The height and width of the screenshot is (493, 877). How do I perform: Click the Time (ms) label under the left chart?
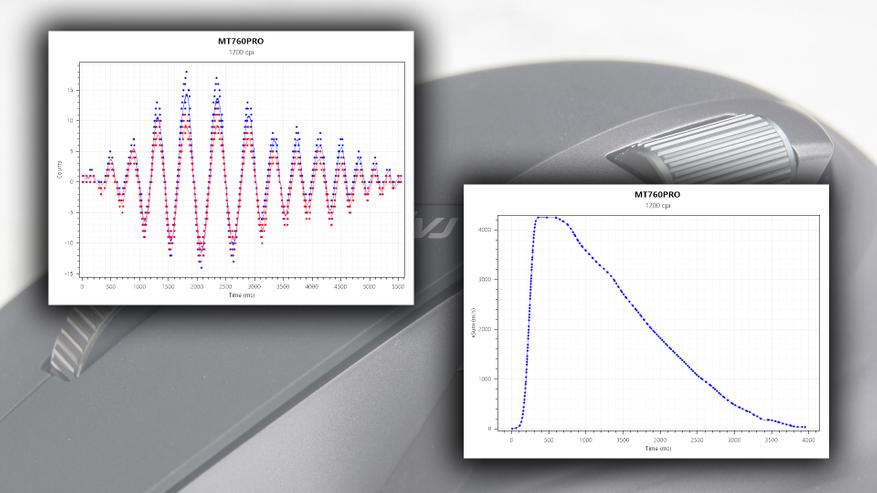tap(241, 295)
